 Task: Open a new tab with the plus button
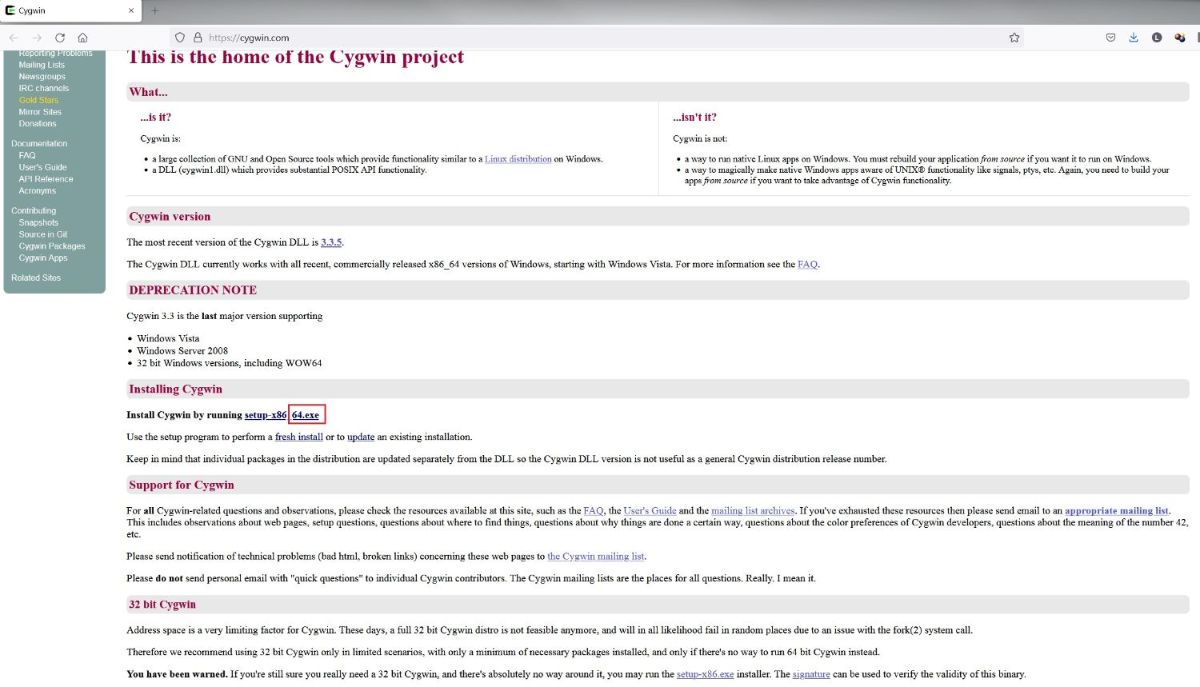click(x=154, y=10)
